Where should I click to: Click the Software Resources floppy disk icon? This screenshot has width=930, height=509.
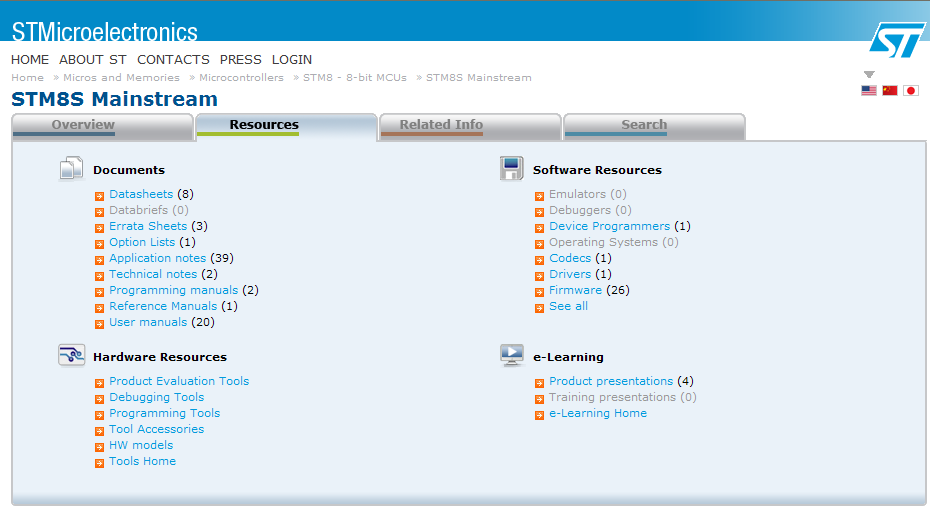point(511,168)
